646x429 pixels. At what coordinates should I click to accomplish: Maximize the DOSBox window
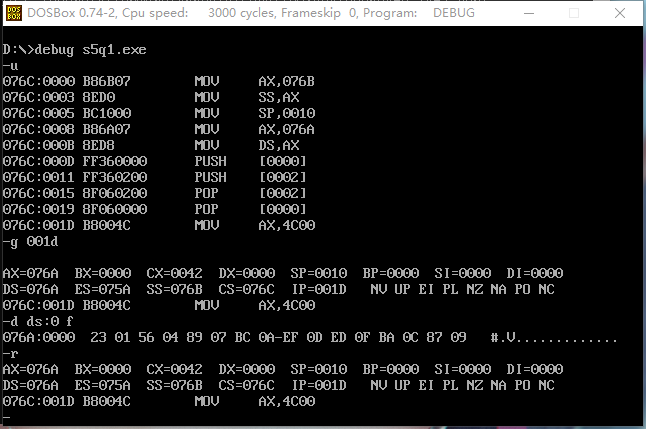574,13
